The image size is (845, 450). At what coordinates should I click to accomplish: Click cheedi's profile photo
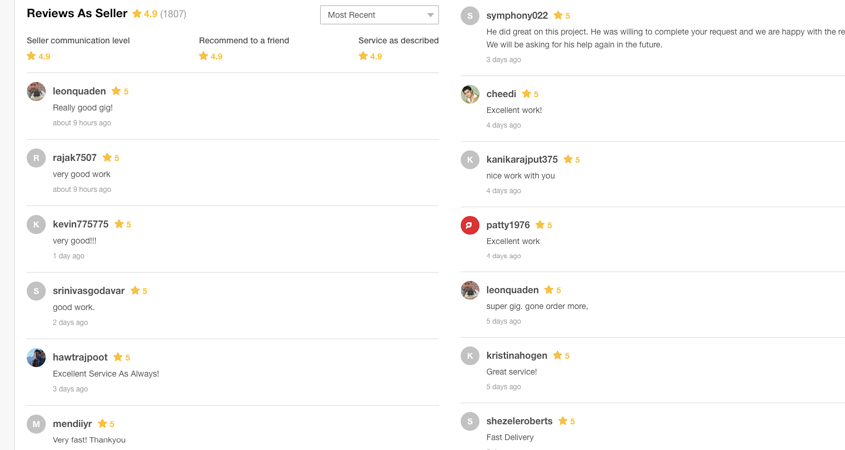[470, 94]
